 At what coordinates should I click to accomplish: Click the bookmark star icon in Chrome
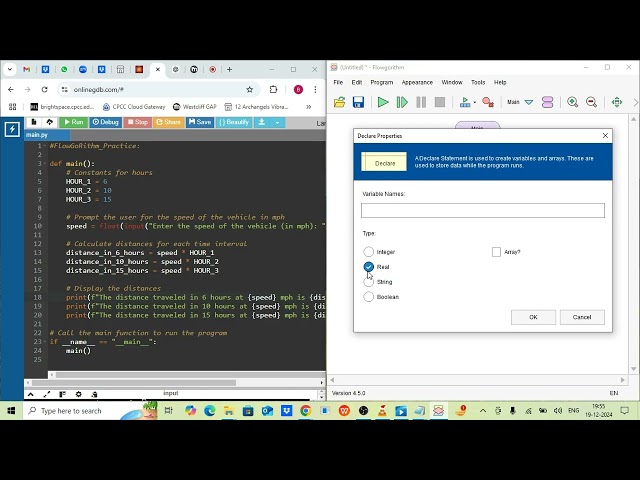250,89
